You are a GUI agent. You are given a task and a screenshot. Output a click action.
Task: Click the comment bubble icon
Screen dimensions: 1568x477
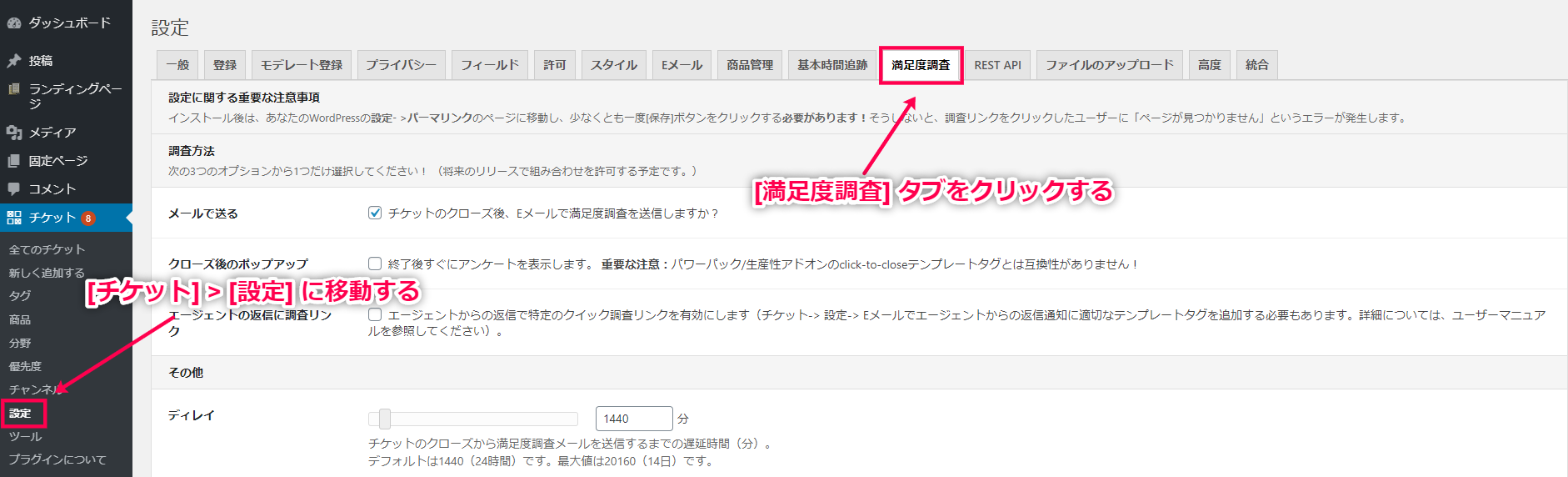point(14,189)
